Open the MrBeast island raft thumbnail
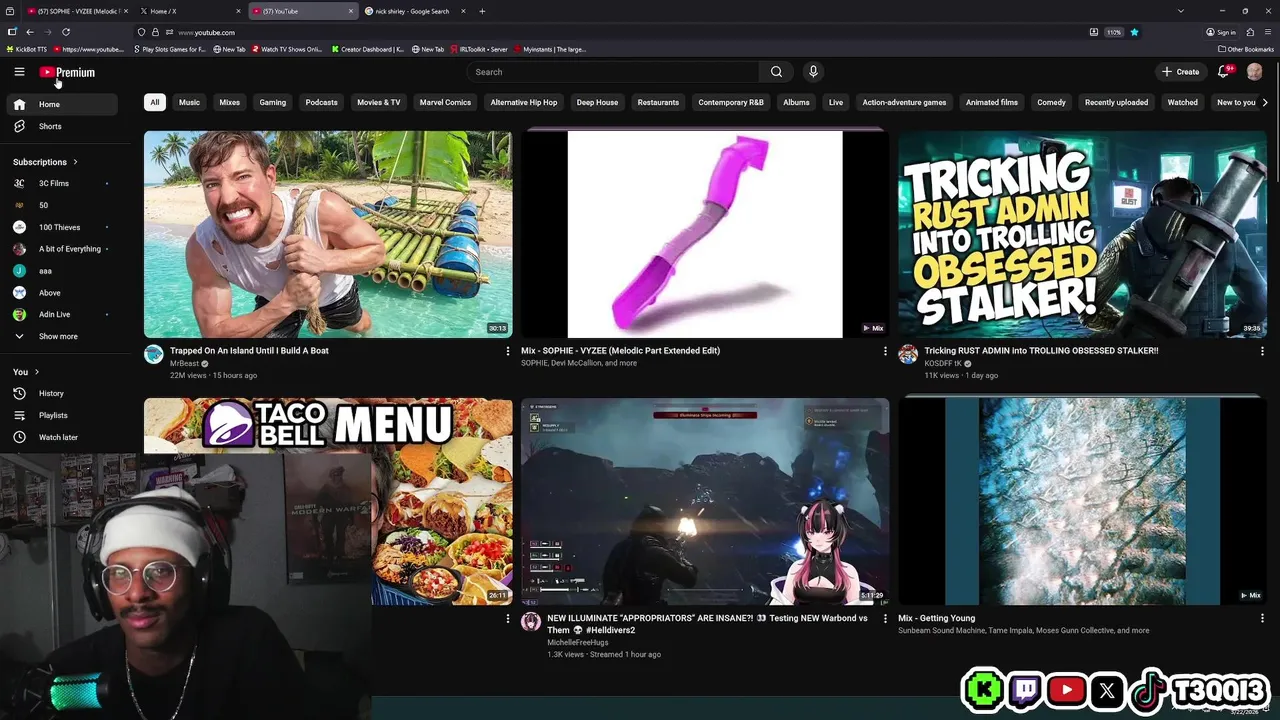This screenshot has width=1280, height=720. [x=328, y=234]
